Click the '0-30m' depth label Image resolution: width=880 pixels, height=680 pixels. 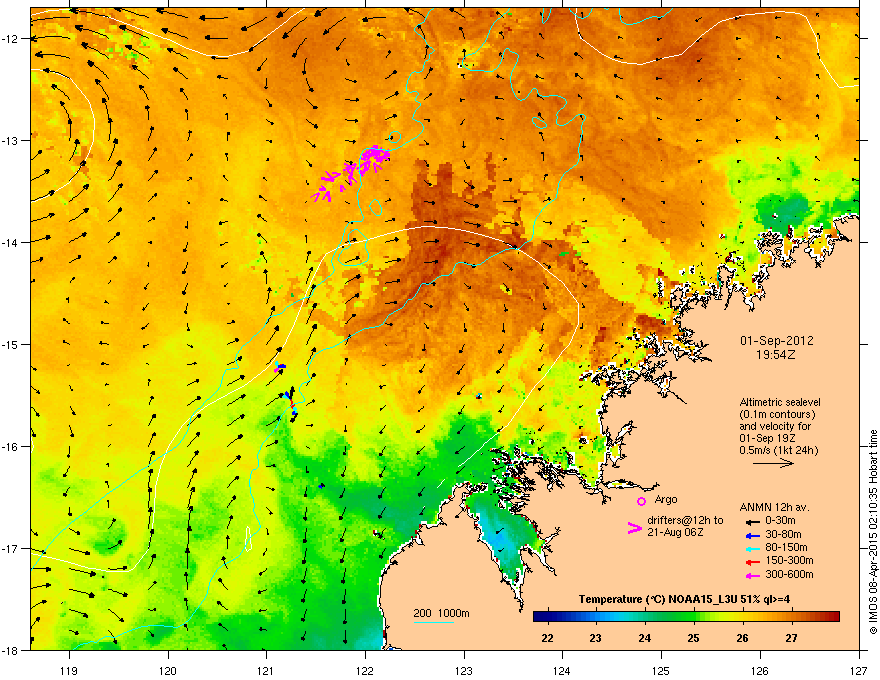pyautogui.click(x=780, y=521)
